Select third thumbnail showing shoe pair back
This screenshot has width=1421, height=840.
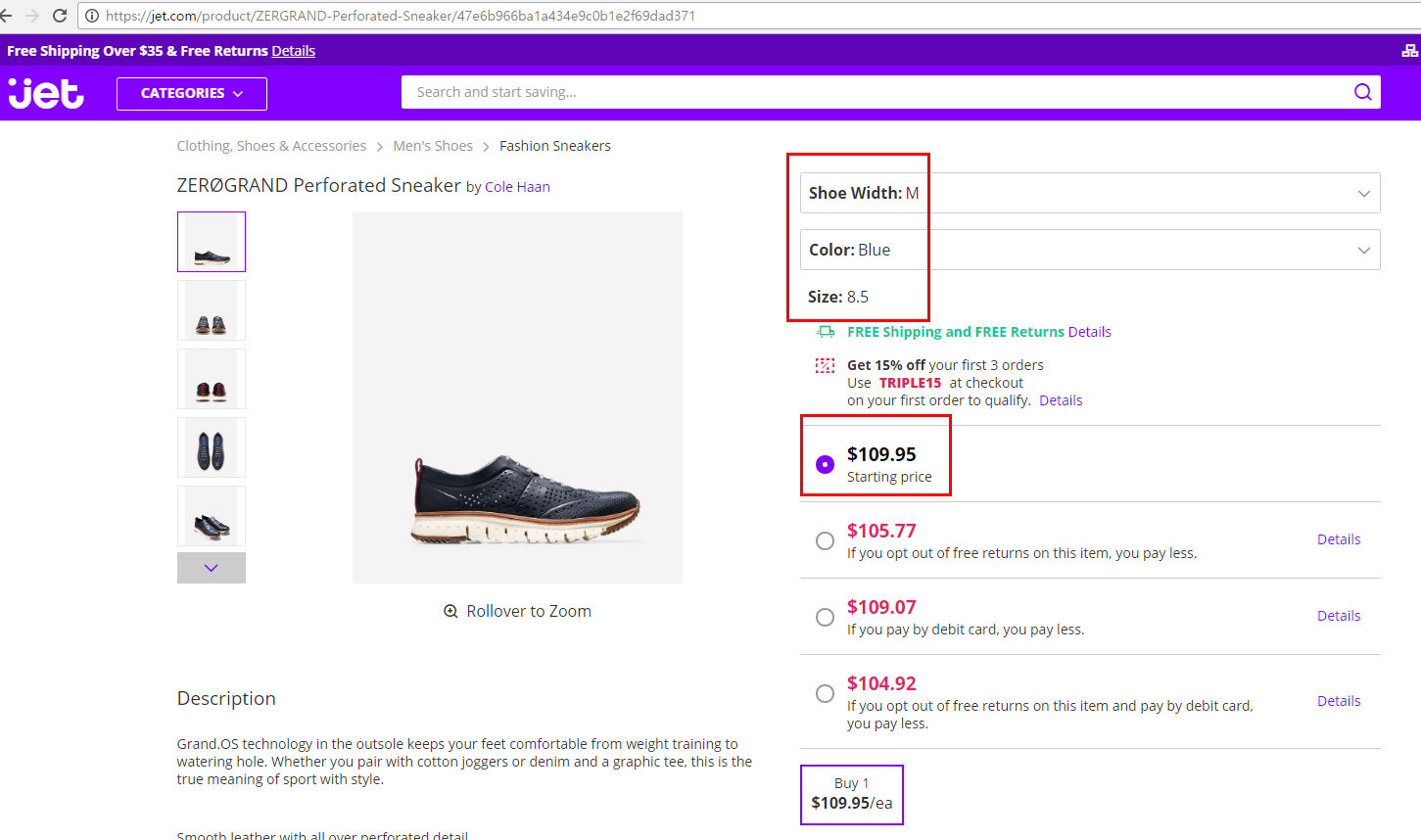click(x=212, y=379)
